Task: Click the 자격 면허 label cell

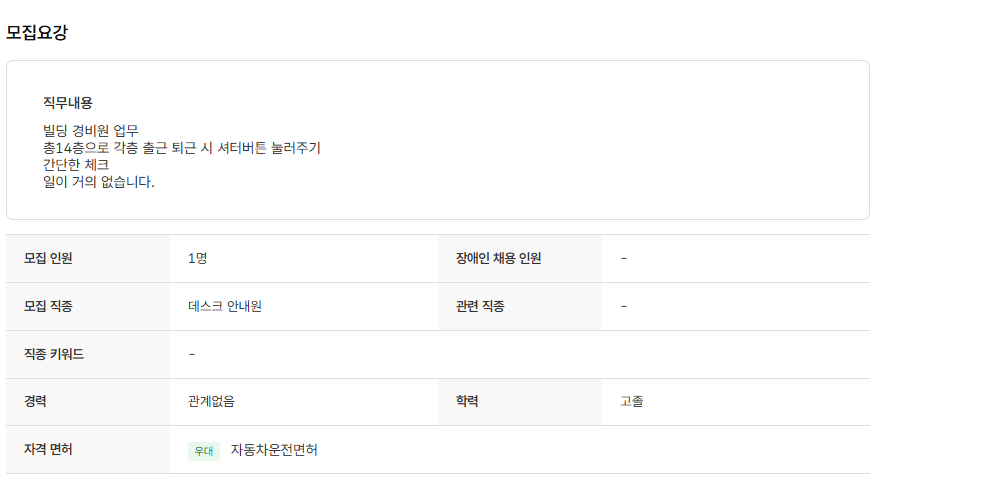Action: [88, 450]
